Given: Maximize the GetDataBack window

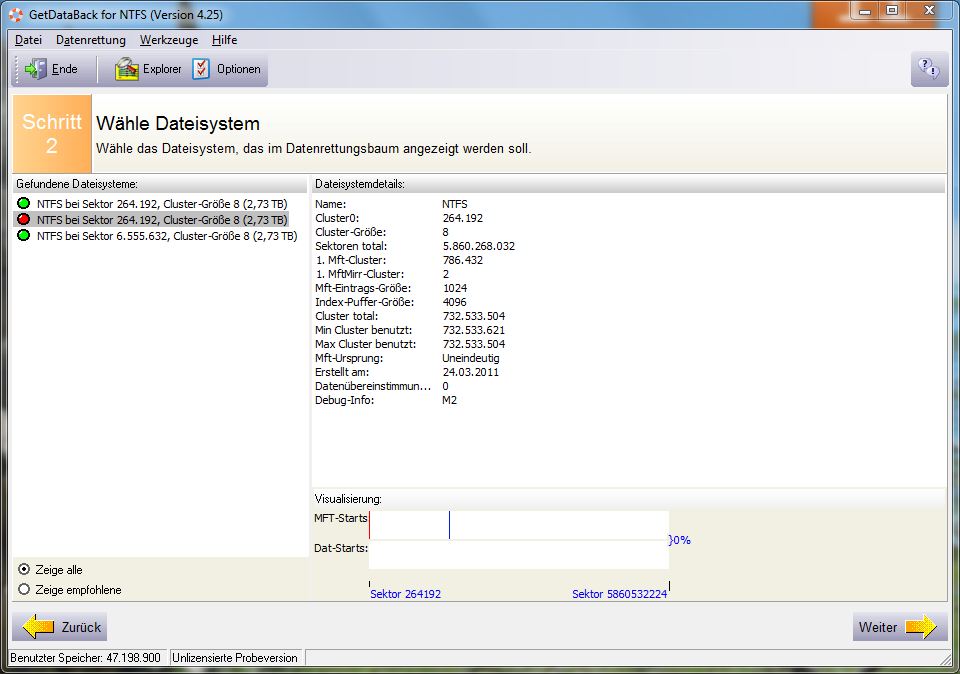Looking at the screenshot, I should pyautogui.click(x=892, y=10).
